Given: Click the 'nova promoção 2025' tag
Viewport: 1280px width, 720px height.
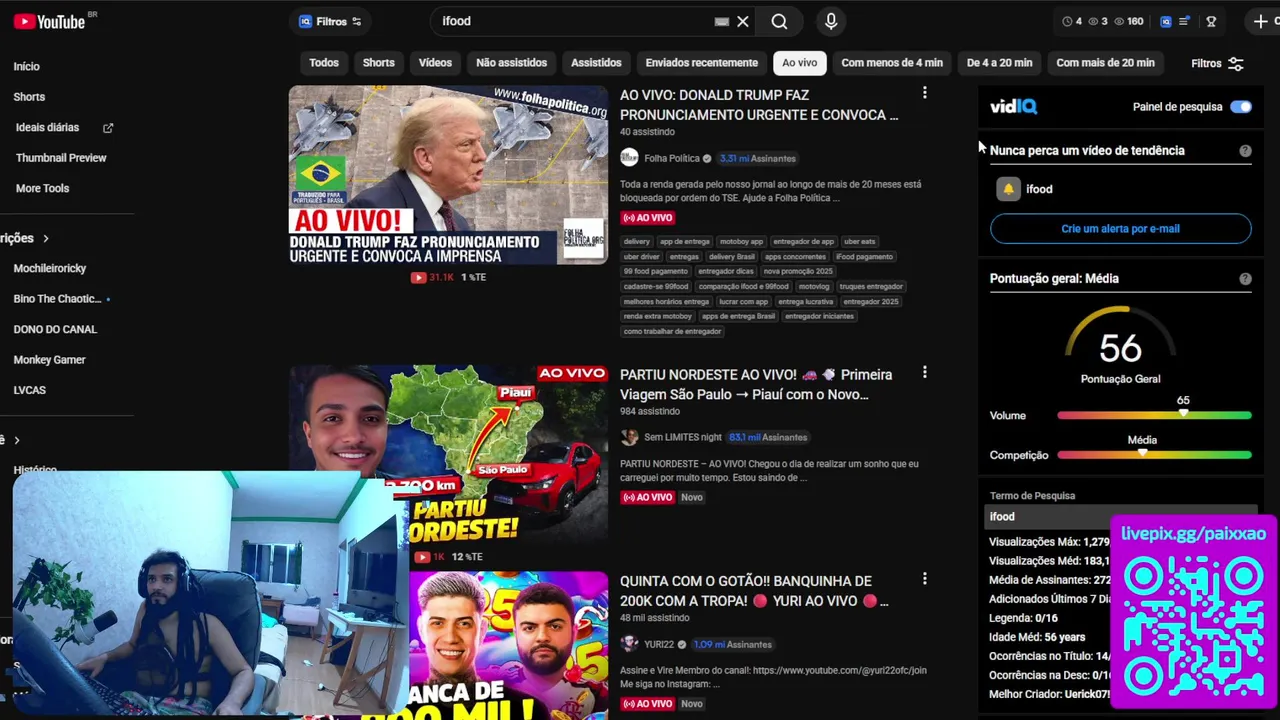Looking at the screenshot, I should [x=798, y=271].
